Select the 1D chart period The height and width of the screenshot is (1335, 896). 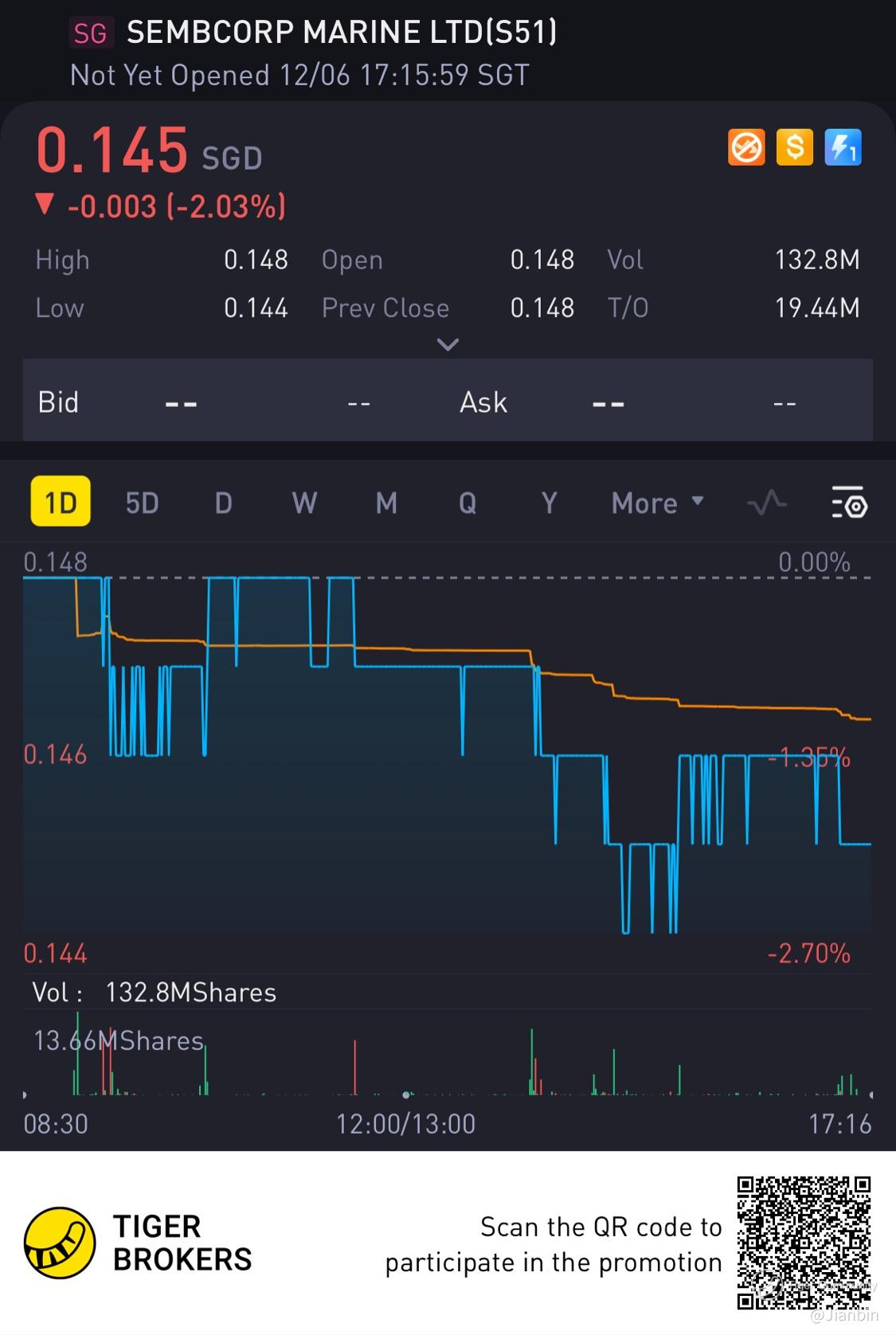pos(61,502)
